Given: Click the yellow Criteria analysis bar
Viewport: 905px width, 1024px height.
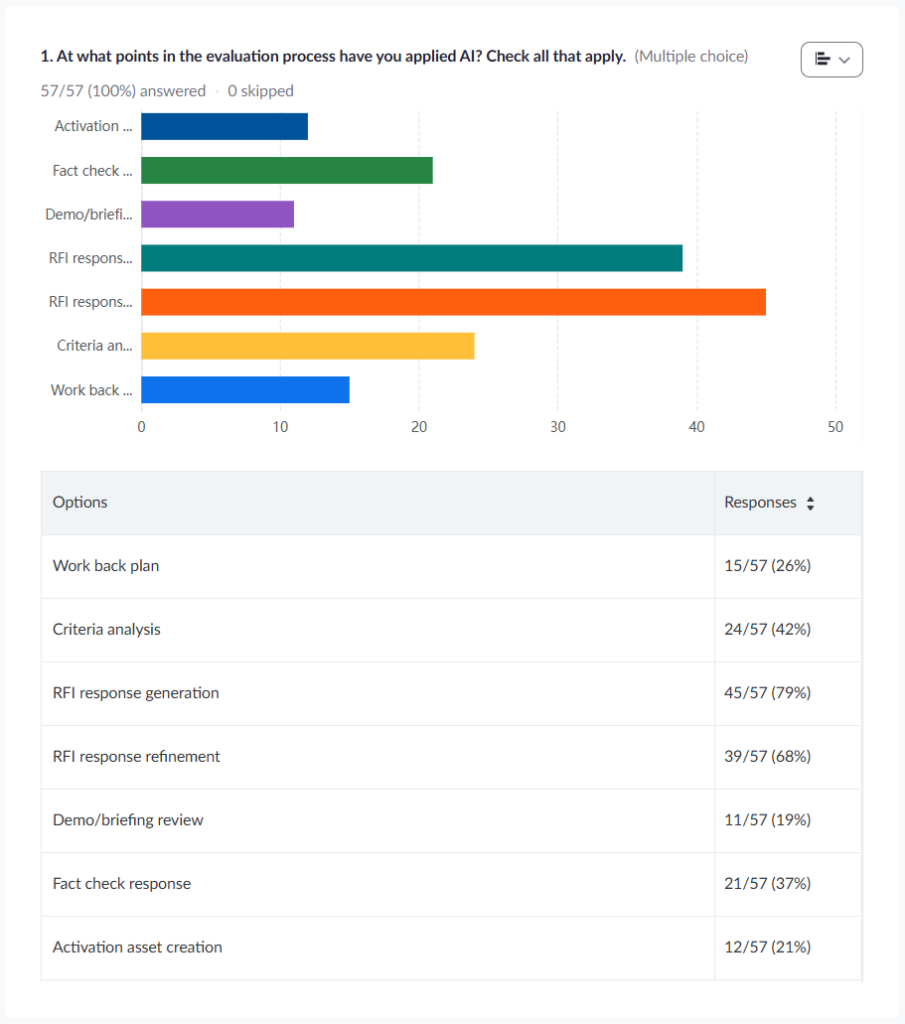Looking at the screenshot, I should [307, 346].
